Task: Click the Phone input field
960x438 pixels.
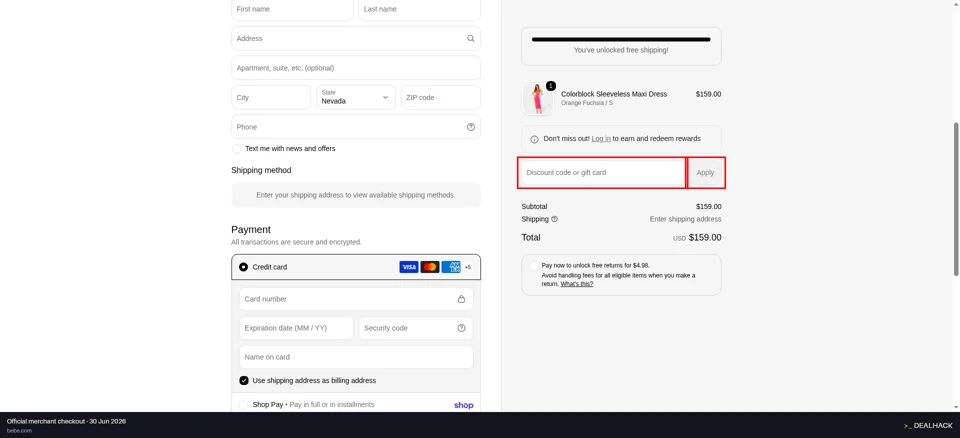Action: [x=356, y=127]
